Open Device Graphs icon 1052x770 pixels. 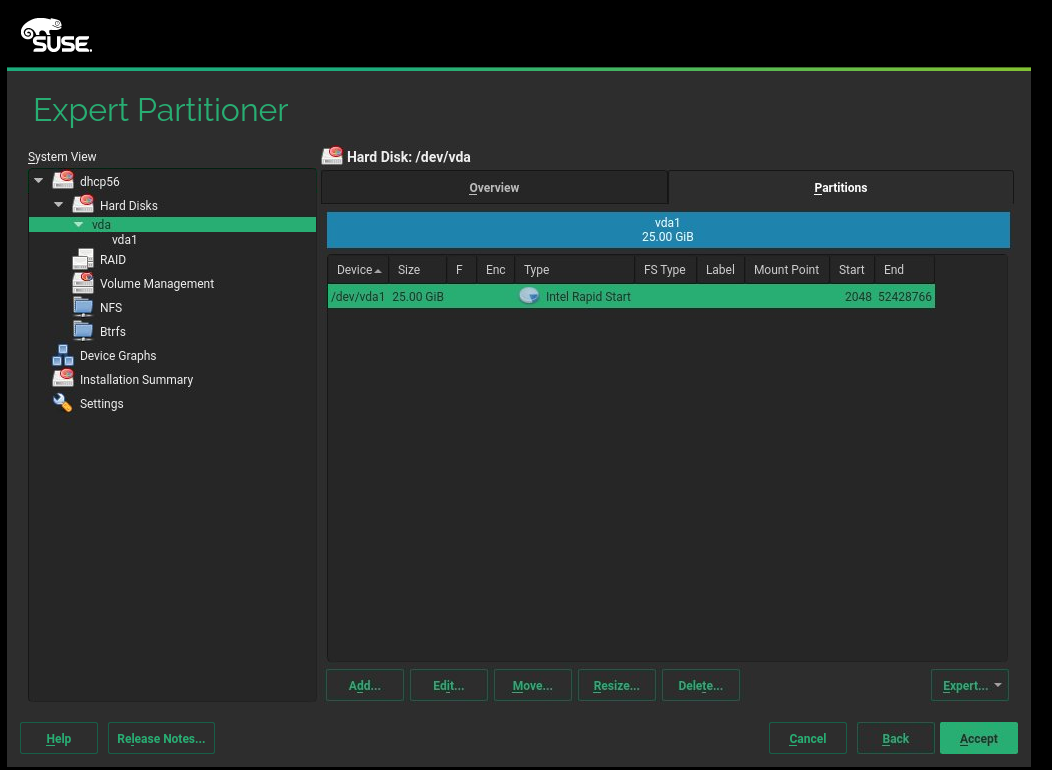tap(63, 356)
